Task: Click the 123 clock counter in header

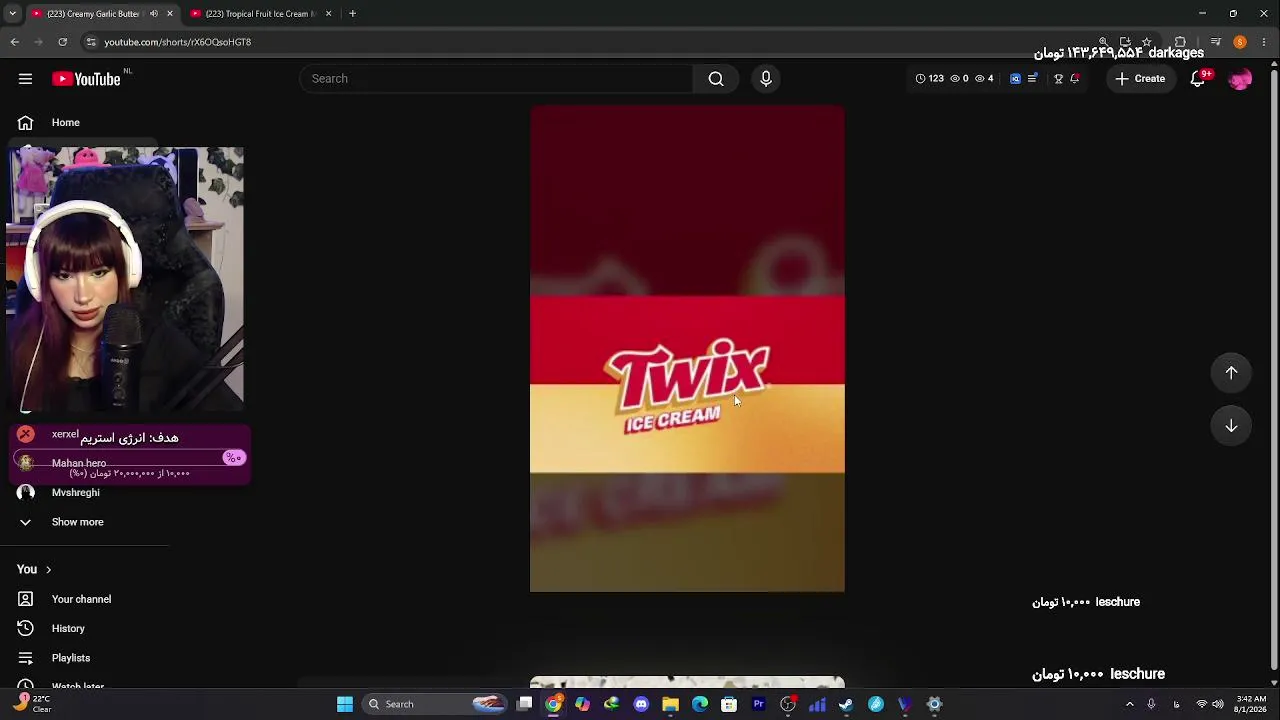Action: 929,79
